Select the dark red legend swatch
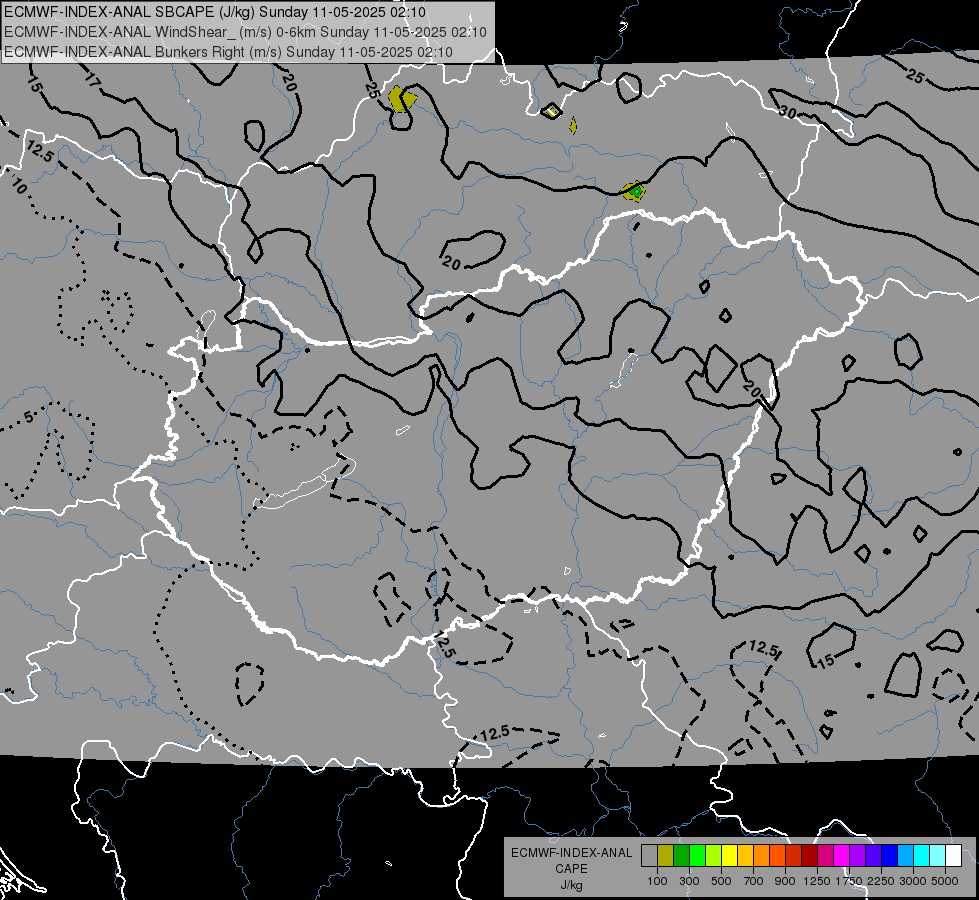 (810, 855)
